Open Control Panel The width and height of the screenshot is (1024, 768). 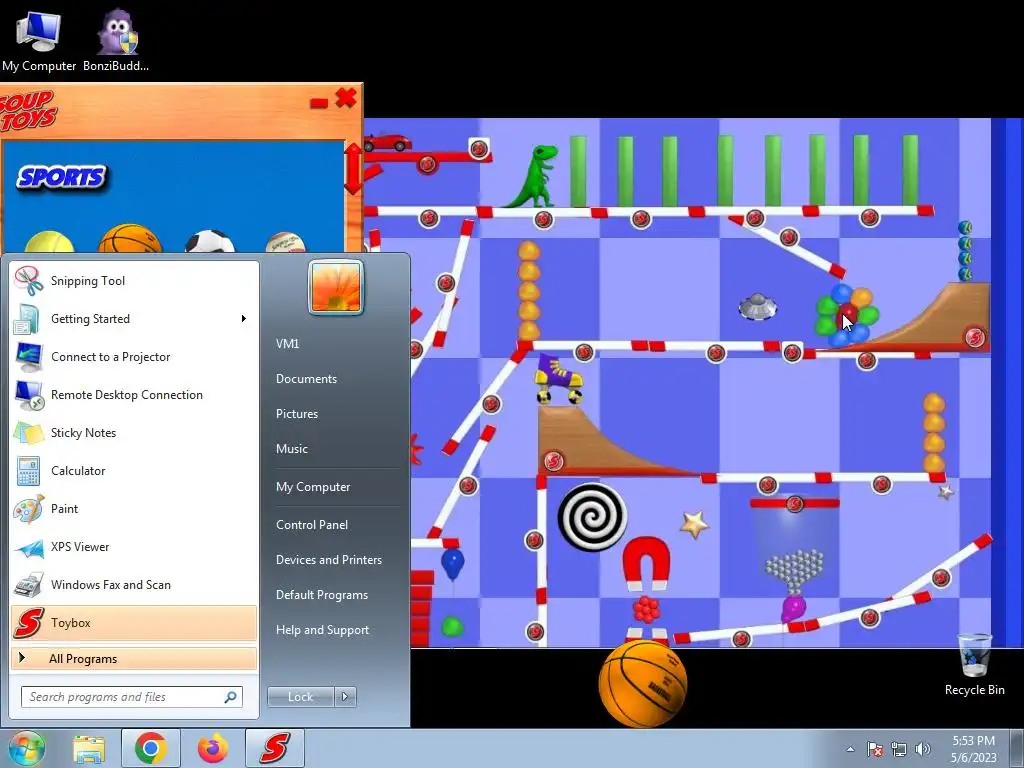tap(312, 525)
